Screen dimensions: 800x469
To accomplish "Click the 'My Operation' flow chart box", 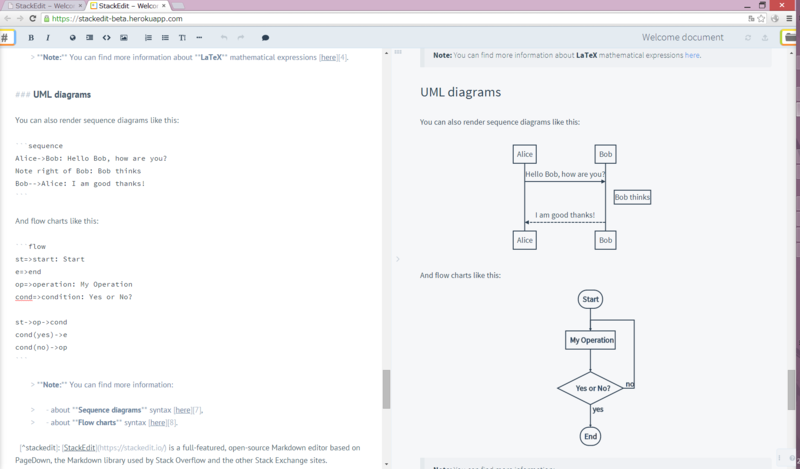I will [x=591, y=340].
